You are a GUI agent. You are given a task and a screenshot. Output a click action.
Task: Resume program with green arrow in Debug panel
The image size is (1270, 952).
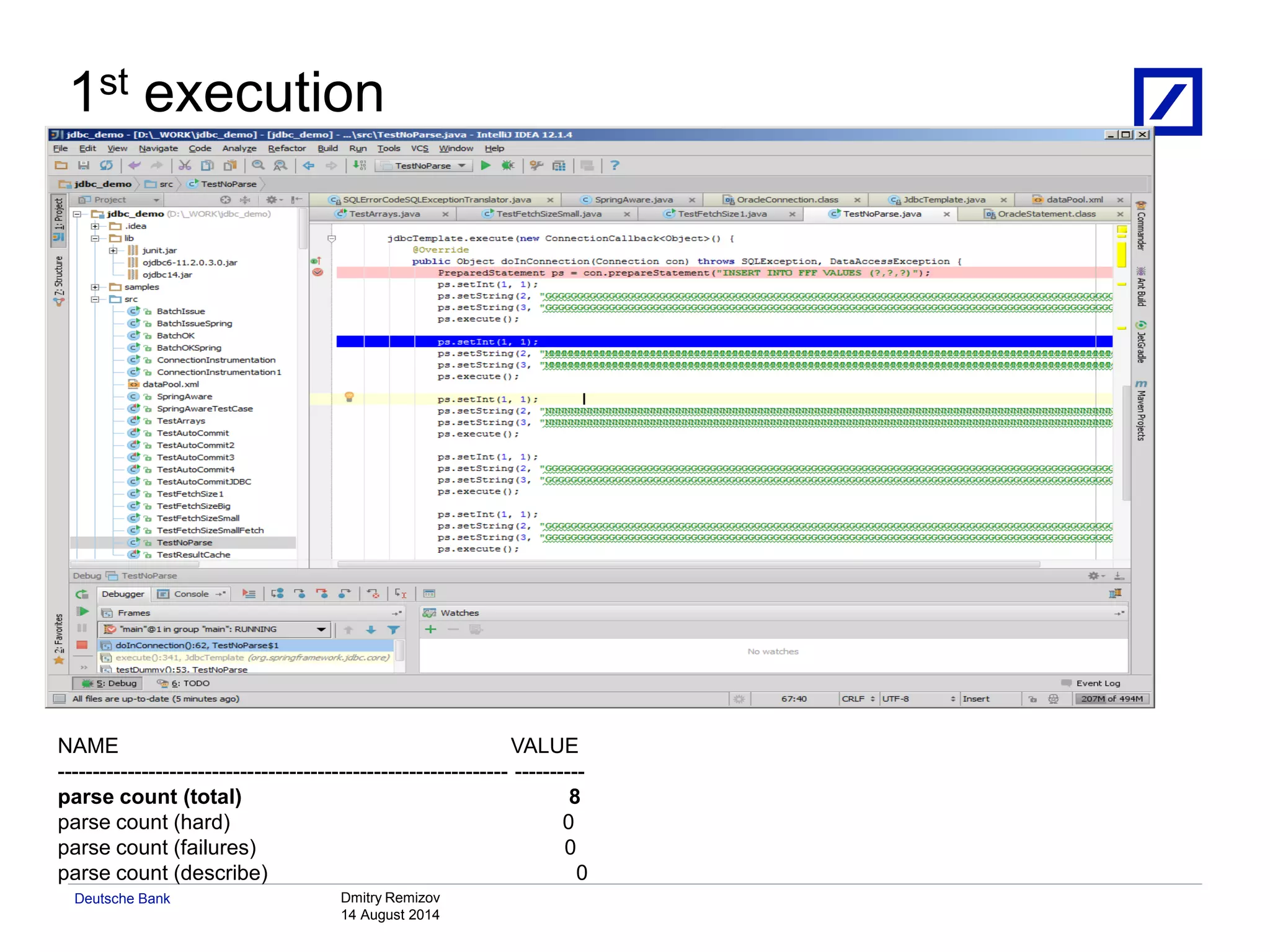pos(82,612)
